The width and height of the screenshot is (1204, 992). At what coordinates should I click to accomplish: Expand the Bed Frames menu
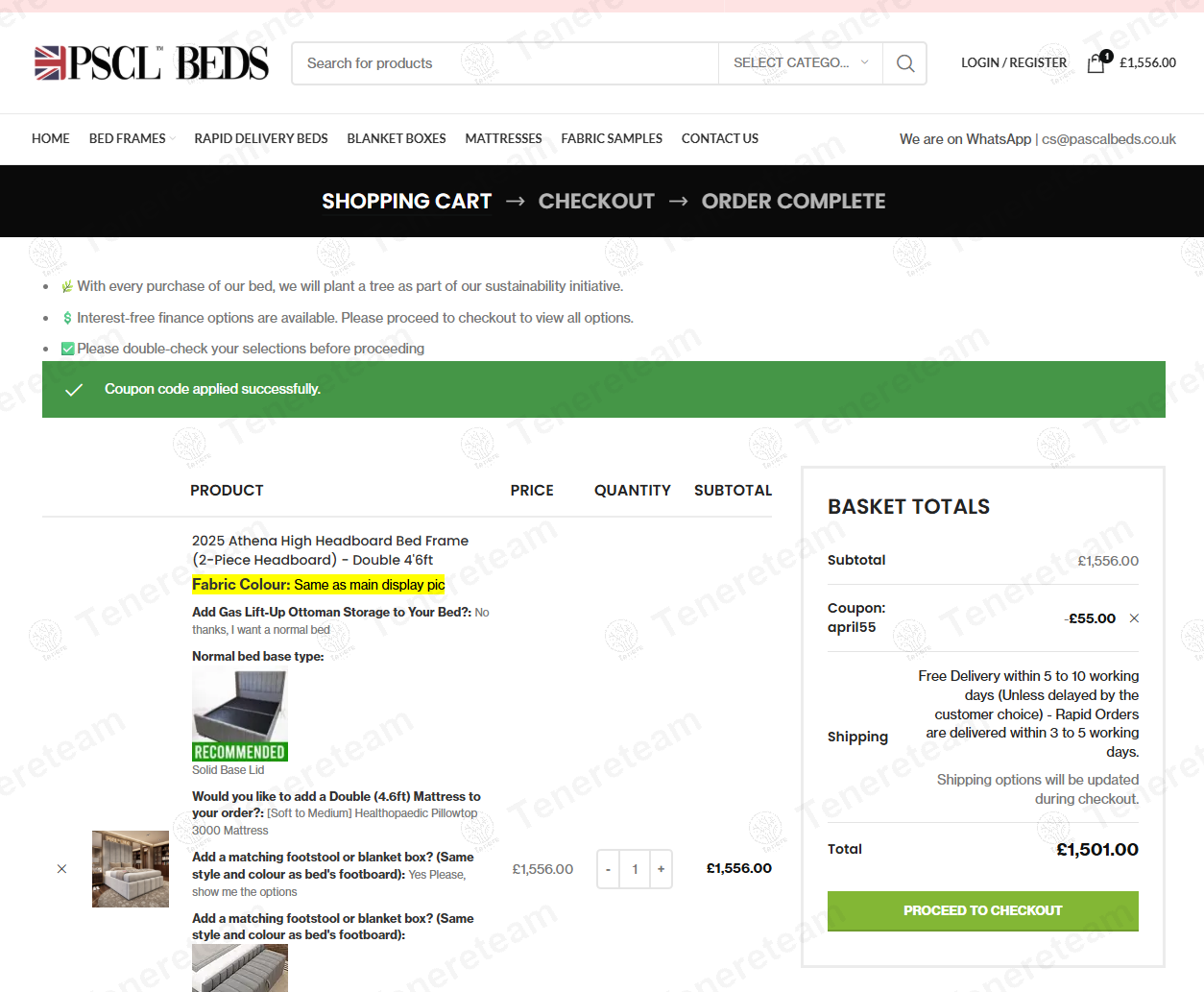click(132, 138)
